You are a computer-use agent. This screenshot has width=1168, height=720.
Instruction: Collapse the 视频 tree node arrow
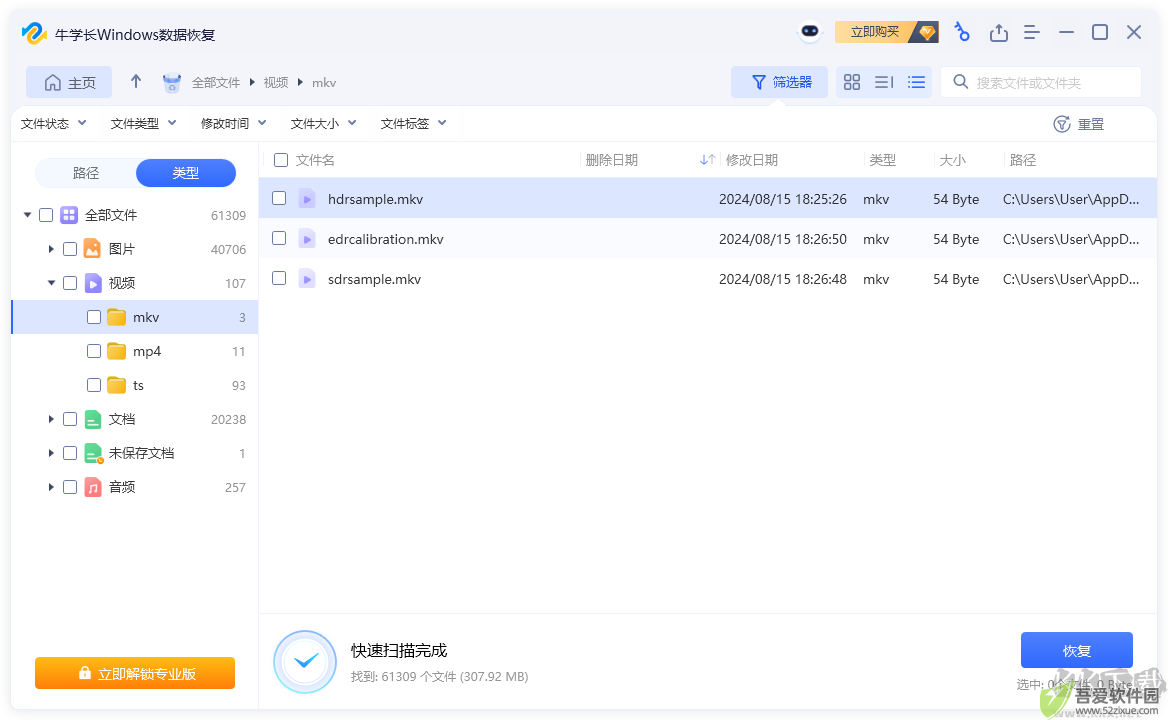tap(51, 283)
